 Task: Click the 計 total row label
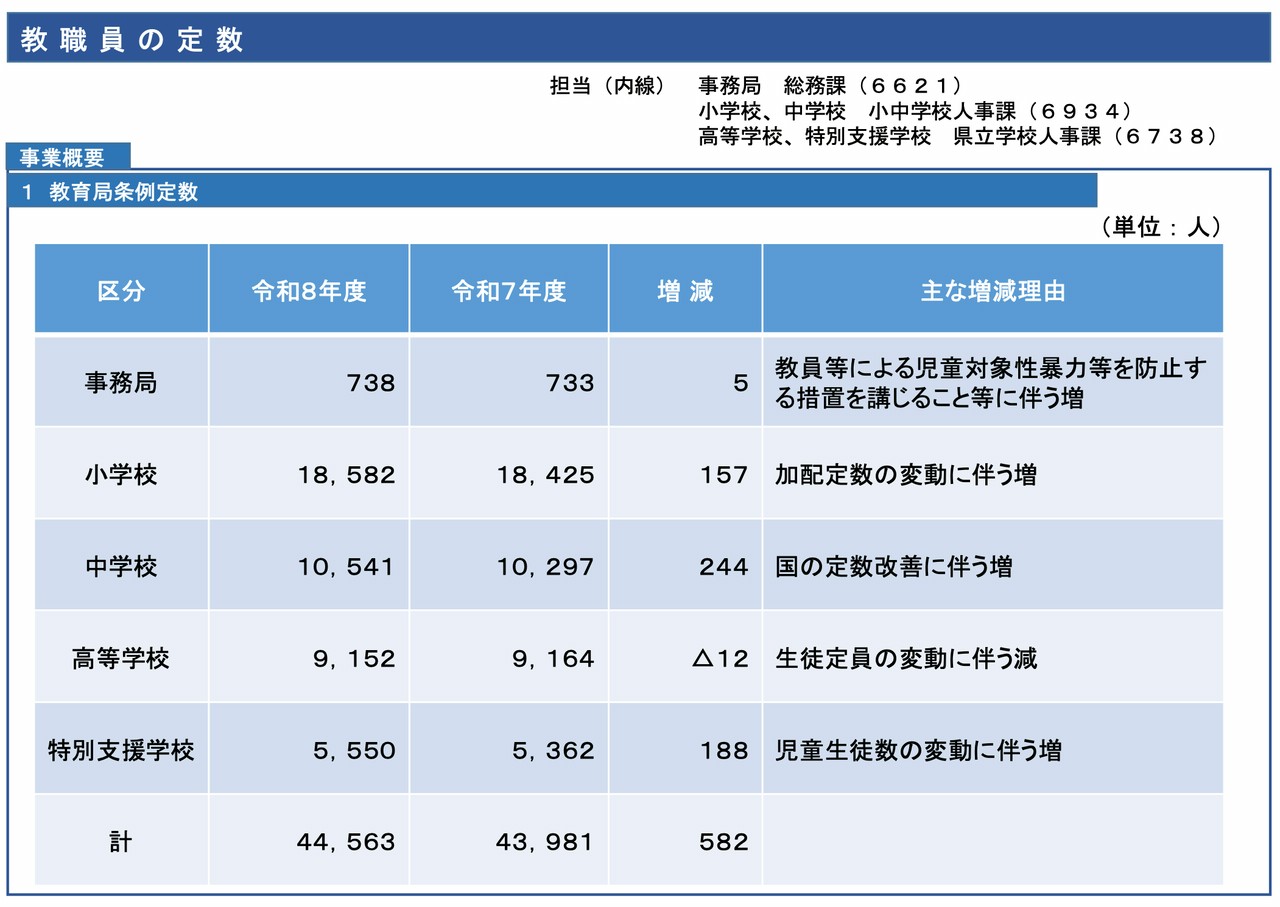(x=121, y=842)
